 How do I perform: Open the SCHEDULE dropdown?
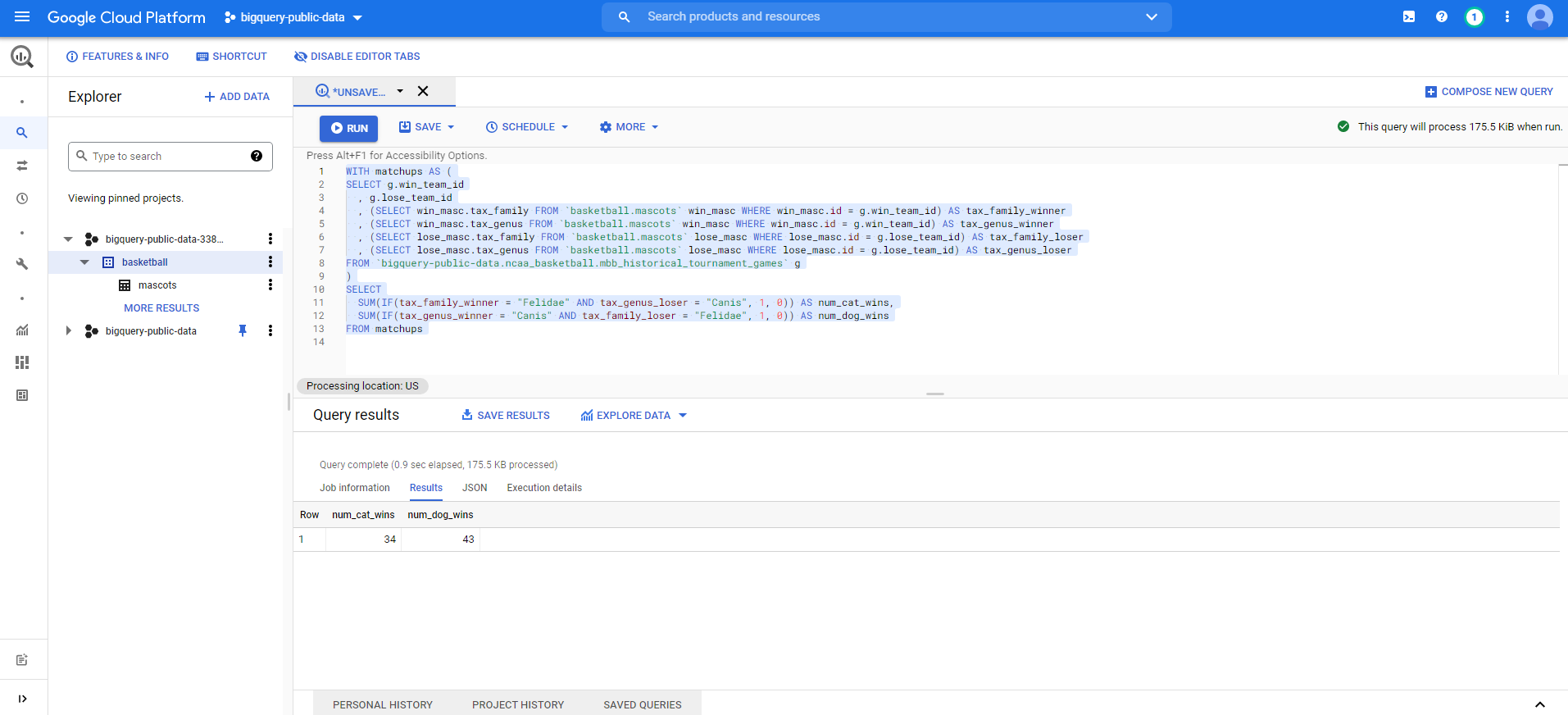(x=527, y=127)
